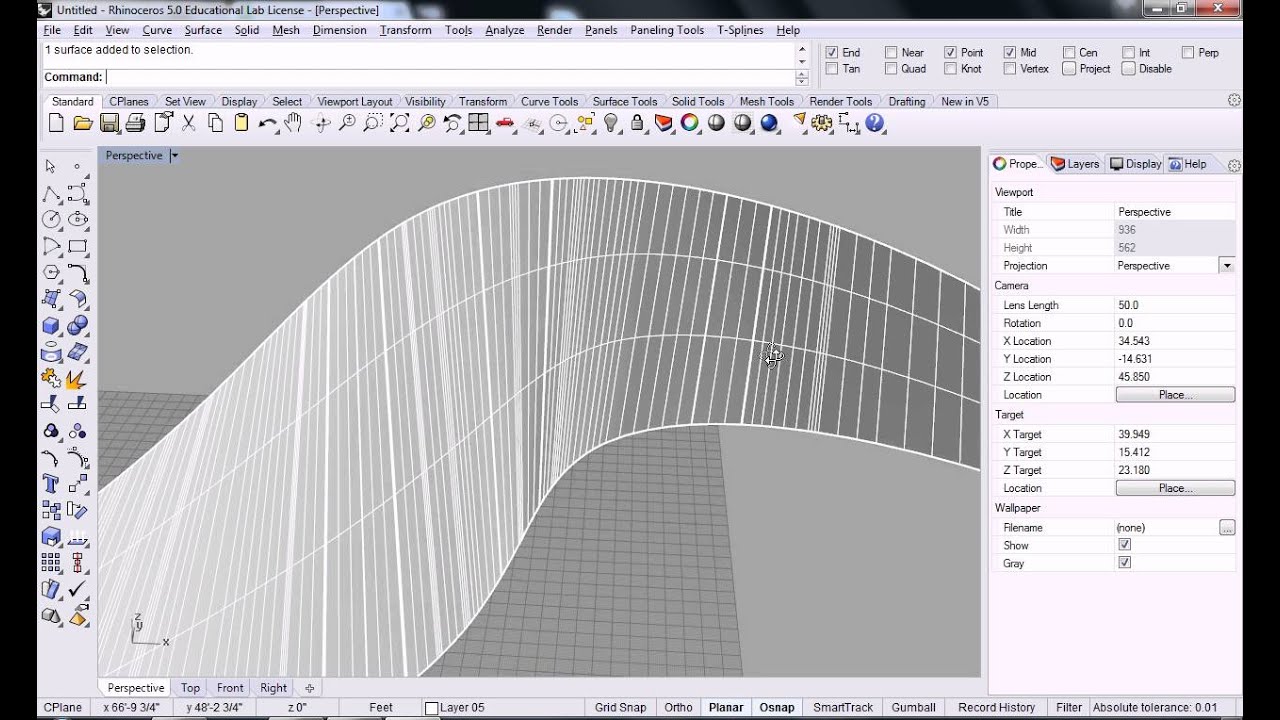Open a file using the folder icon
The image size is (1280, 720).
pos(83,123)
